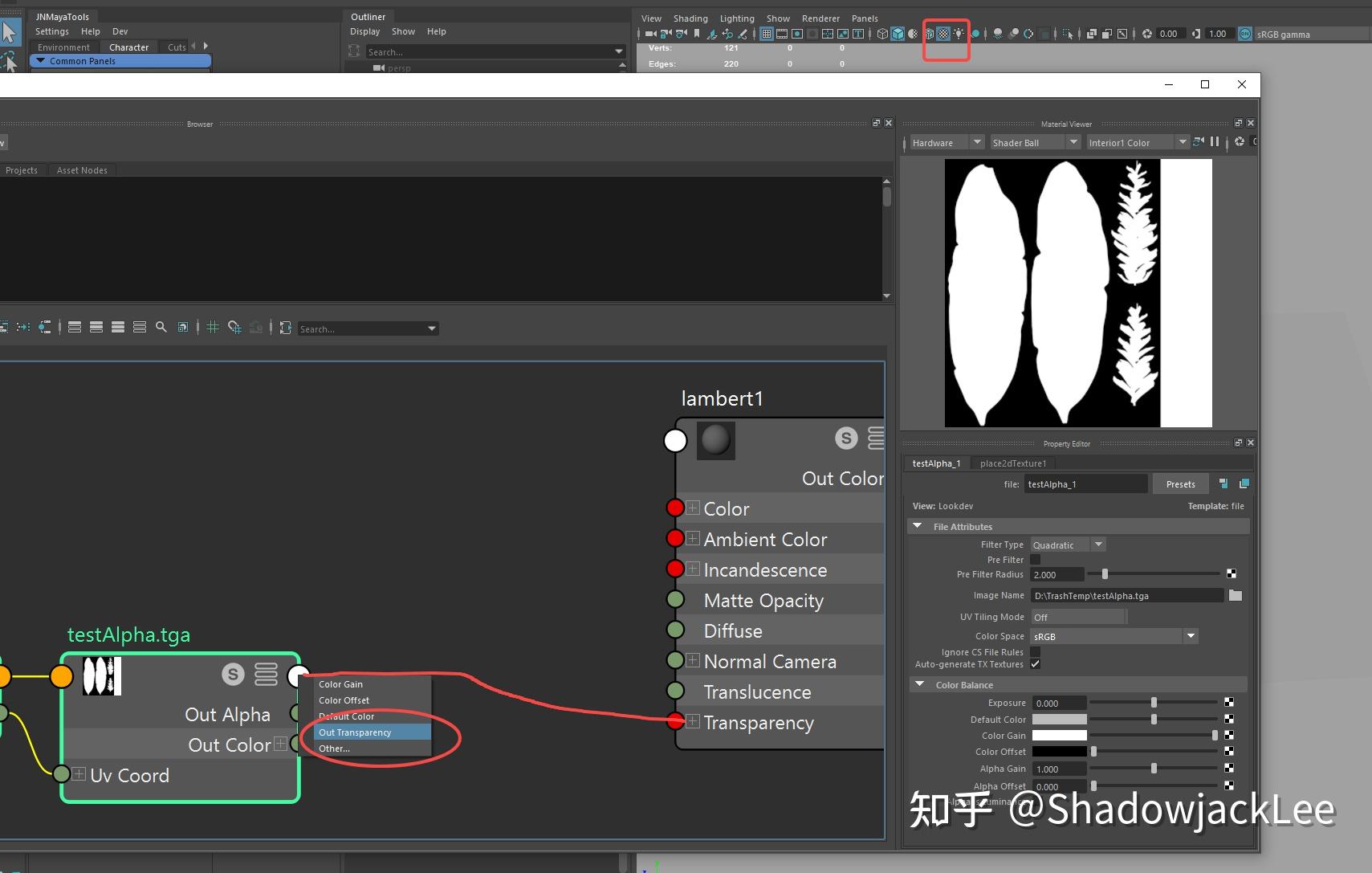This screenshot has height=873, width=1372.
Task: Pause the Material Viewer rendering
Action: 1215,142
